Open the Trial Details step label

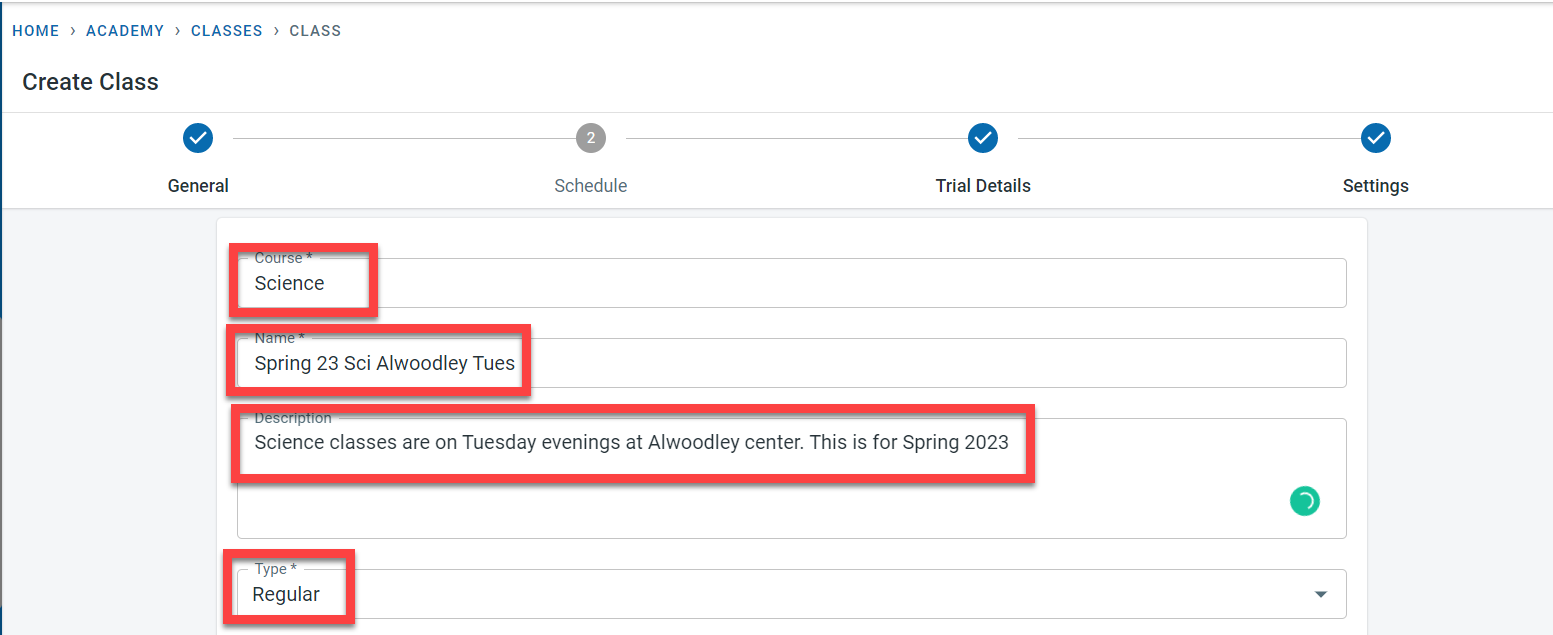[x=983, y=186]
